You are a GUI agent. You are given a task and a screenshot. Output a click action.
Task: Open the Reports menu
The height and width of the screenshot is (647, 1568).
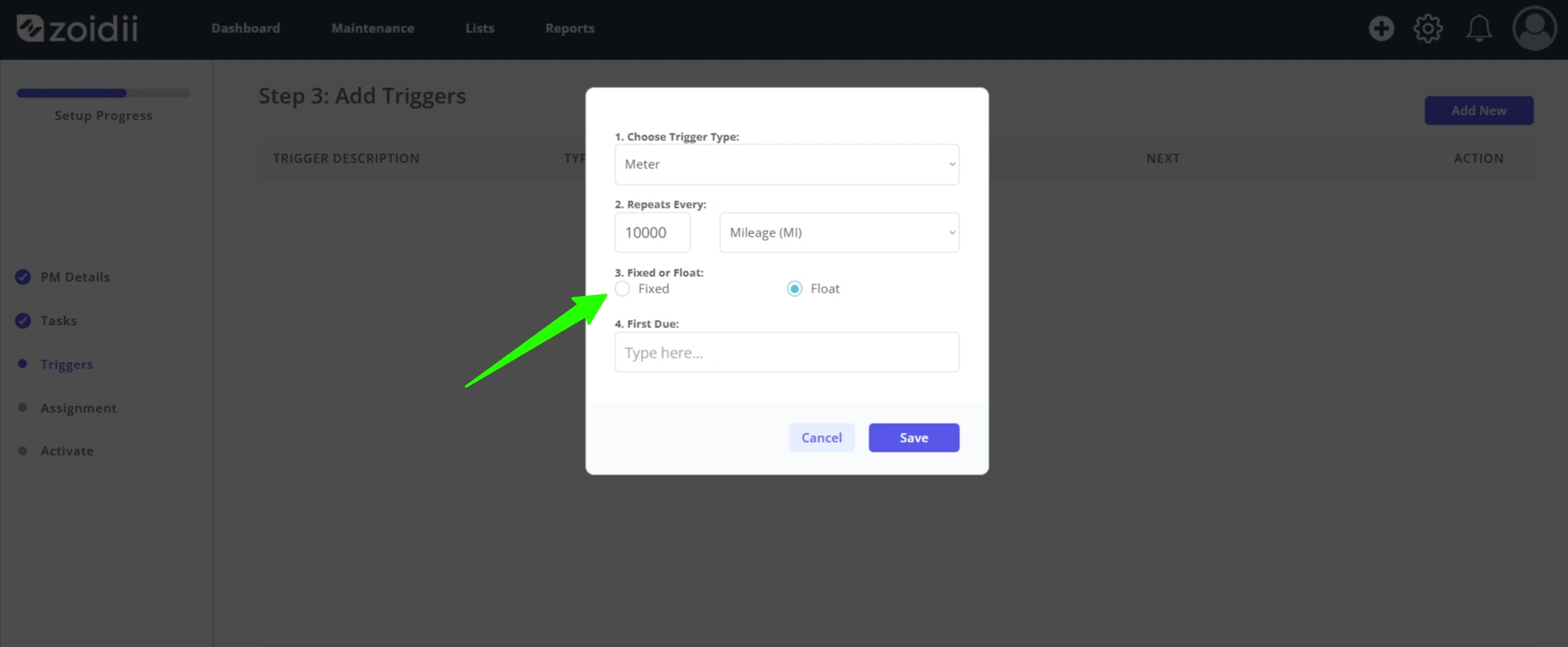click(x=570, y=28)
